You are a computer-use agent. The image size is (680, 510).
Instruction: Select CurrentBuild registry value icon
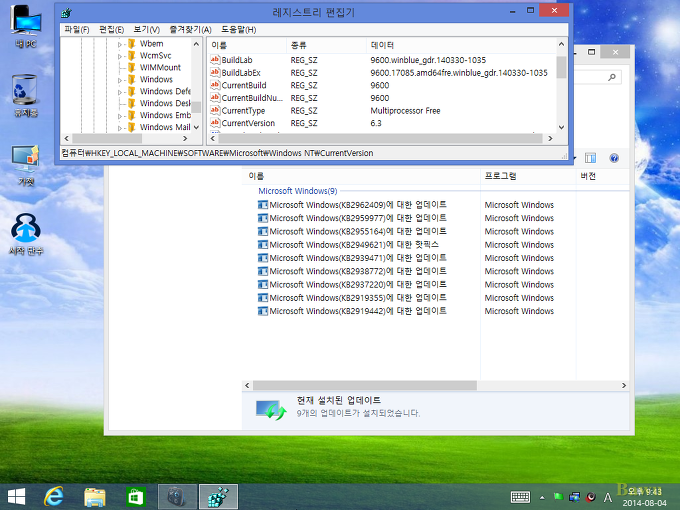pos(215,85)
